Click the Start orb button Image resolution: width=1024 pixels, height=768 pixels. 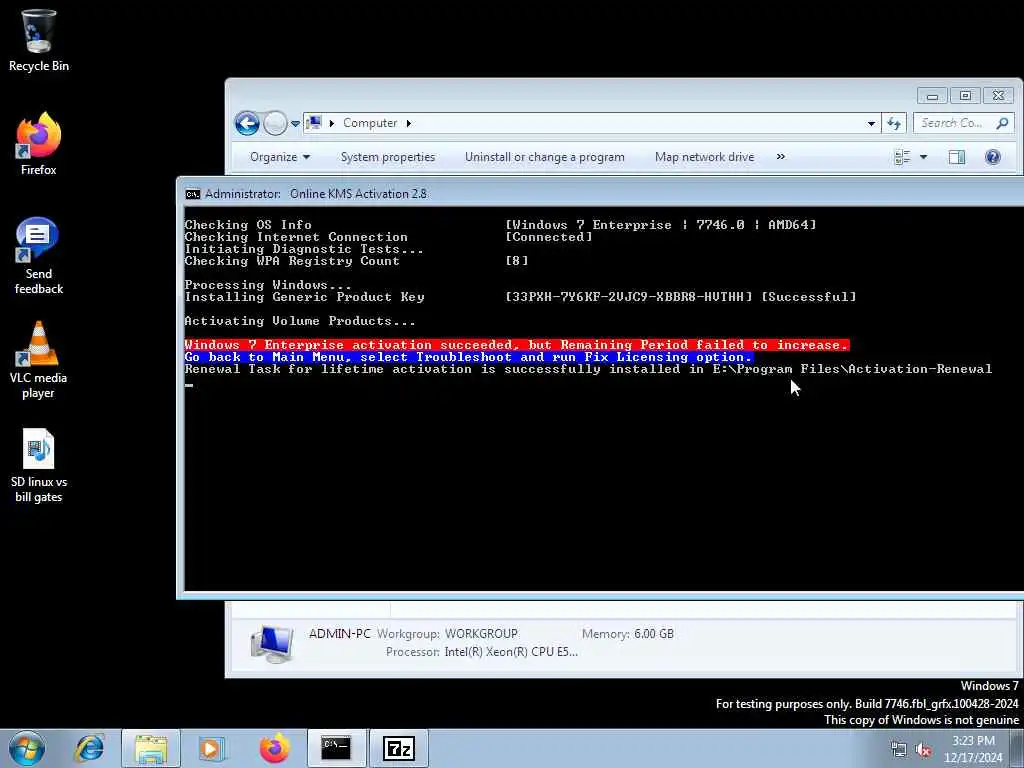[27, 748]
